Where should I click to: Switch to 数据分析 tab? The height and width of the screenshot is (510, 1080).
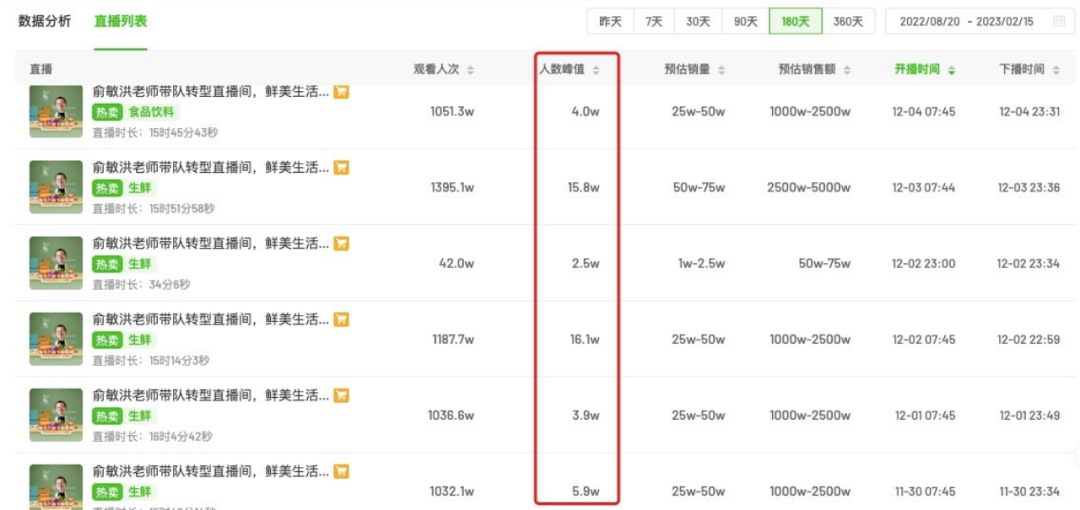pyautogui.click(x=45, y=21)
